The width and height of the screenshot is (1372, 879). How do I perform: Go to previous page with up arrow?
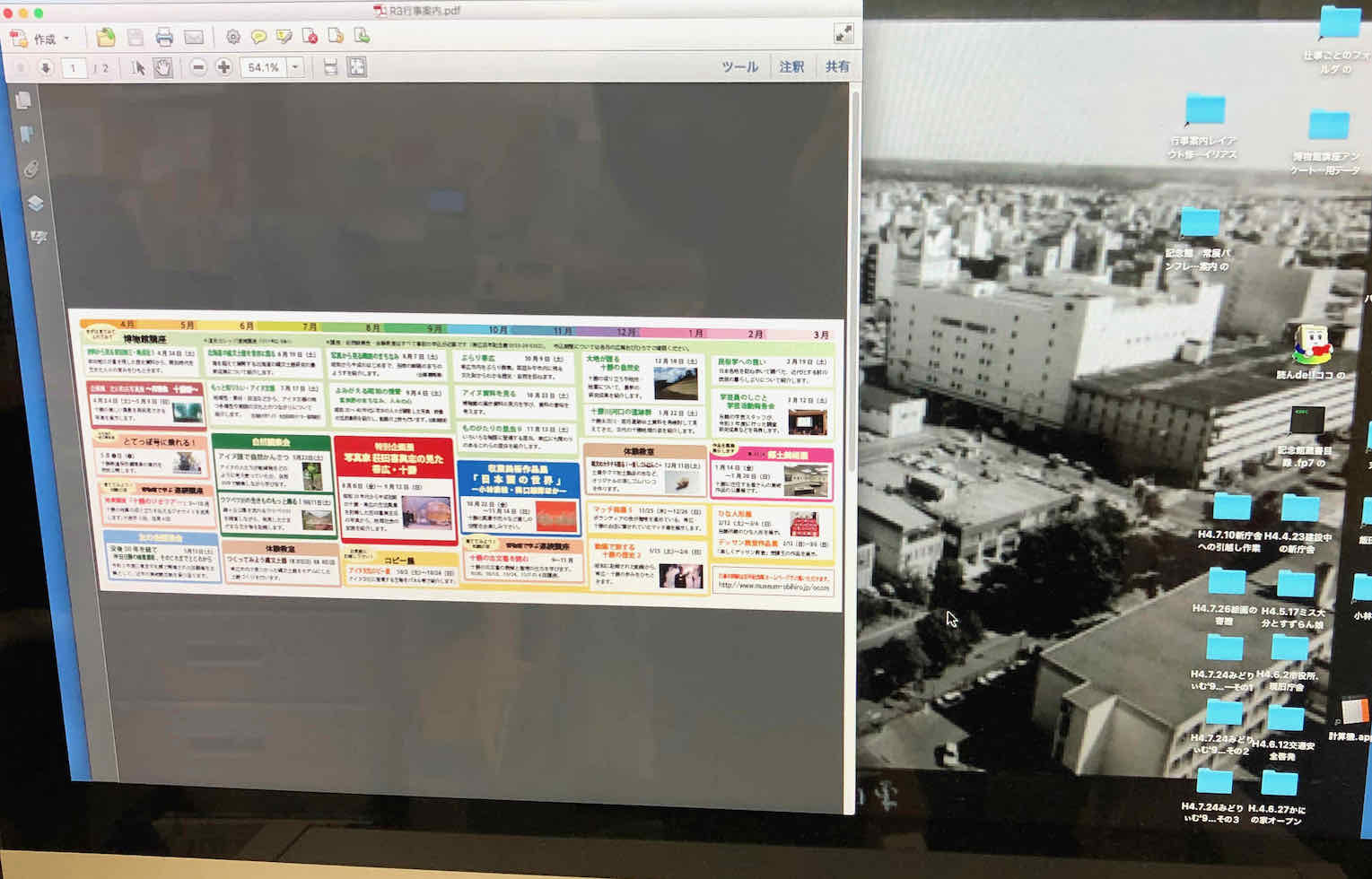pos(22,67)
